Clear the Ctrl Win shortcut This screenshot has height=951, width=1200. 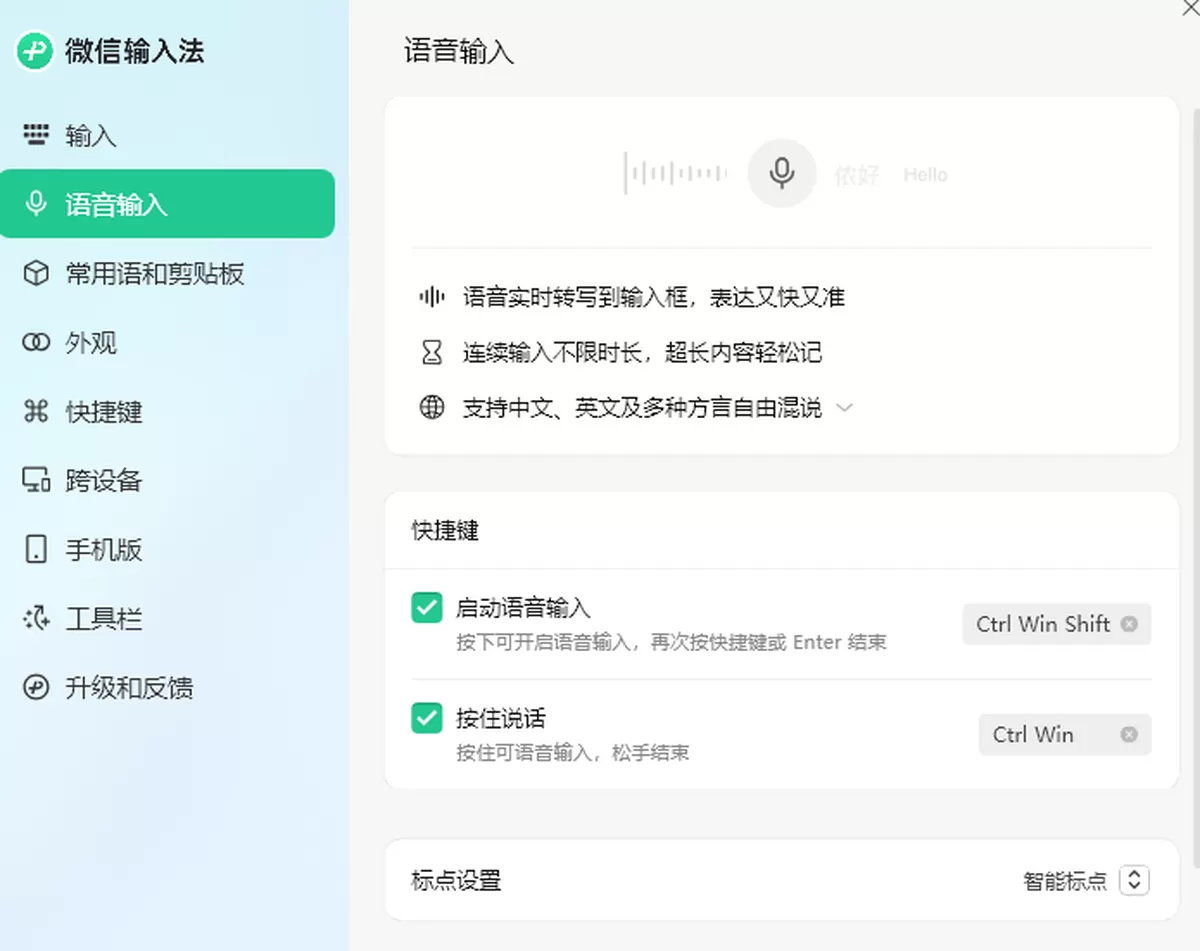tap(1129, 734)
